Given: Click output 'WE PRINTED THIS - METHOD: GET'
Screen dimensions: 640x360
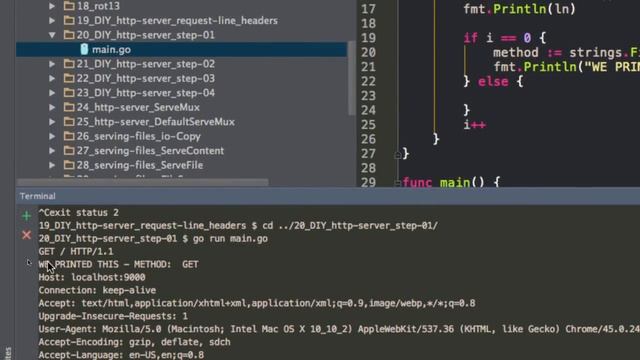Looking at the screenshot, I should [118, 264].
